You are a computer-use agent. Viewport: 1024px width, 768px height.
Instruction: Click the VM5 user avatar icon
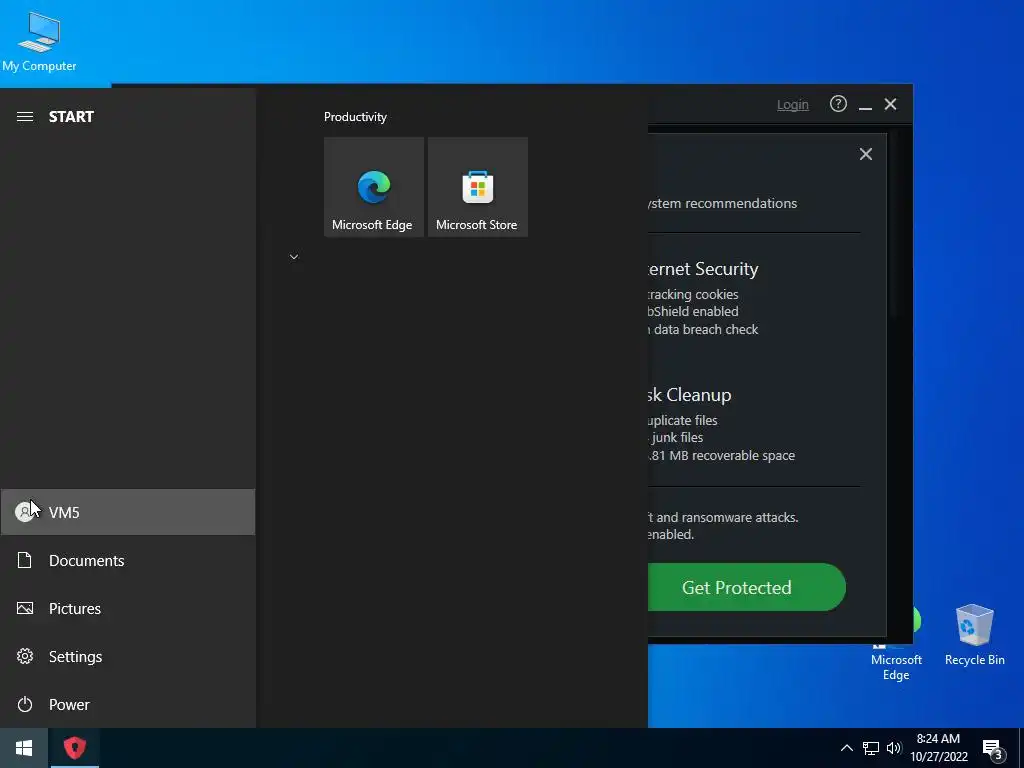pyautogui.click(x=25, y=512)
